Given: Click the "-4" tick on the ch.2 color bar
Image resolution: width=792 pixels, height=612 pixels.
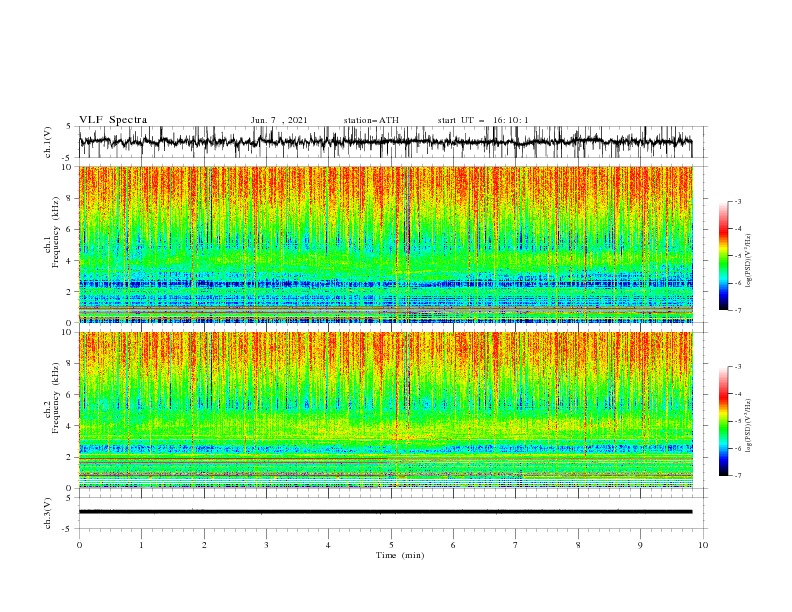Looking at the screenshot, I should pos(738,394).
